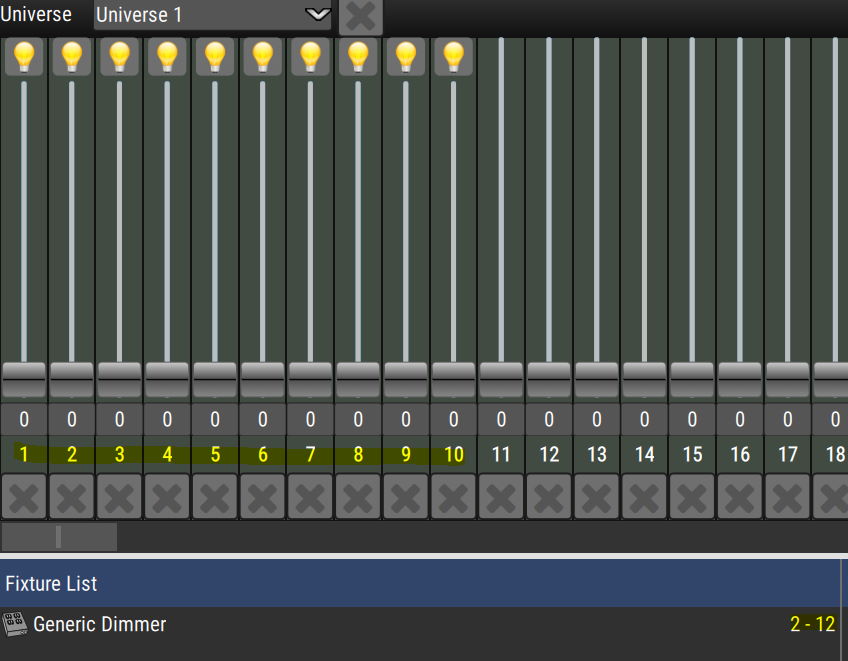The width and height of the screenshot is (848, 661).
Task: Click the value field of channel 1
Action: [24, 419]
